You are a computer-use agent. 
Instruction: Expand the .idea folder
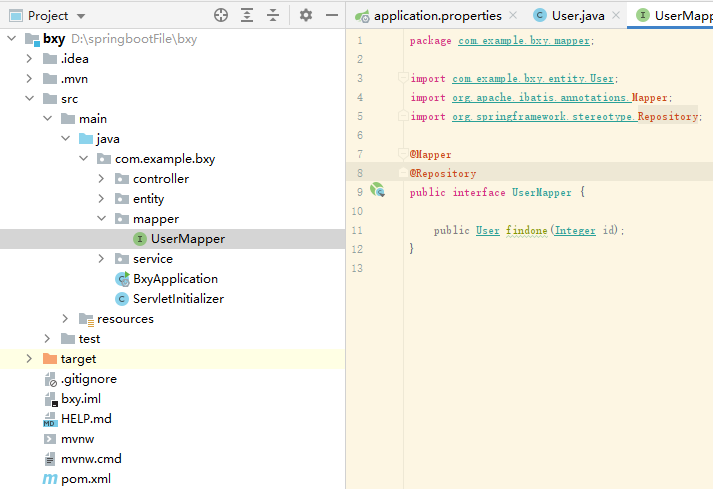(29, 59)
